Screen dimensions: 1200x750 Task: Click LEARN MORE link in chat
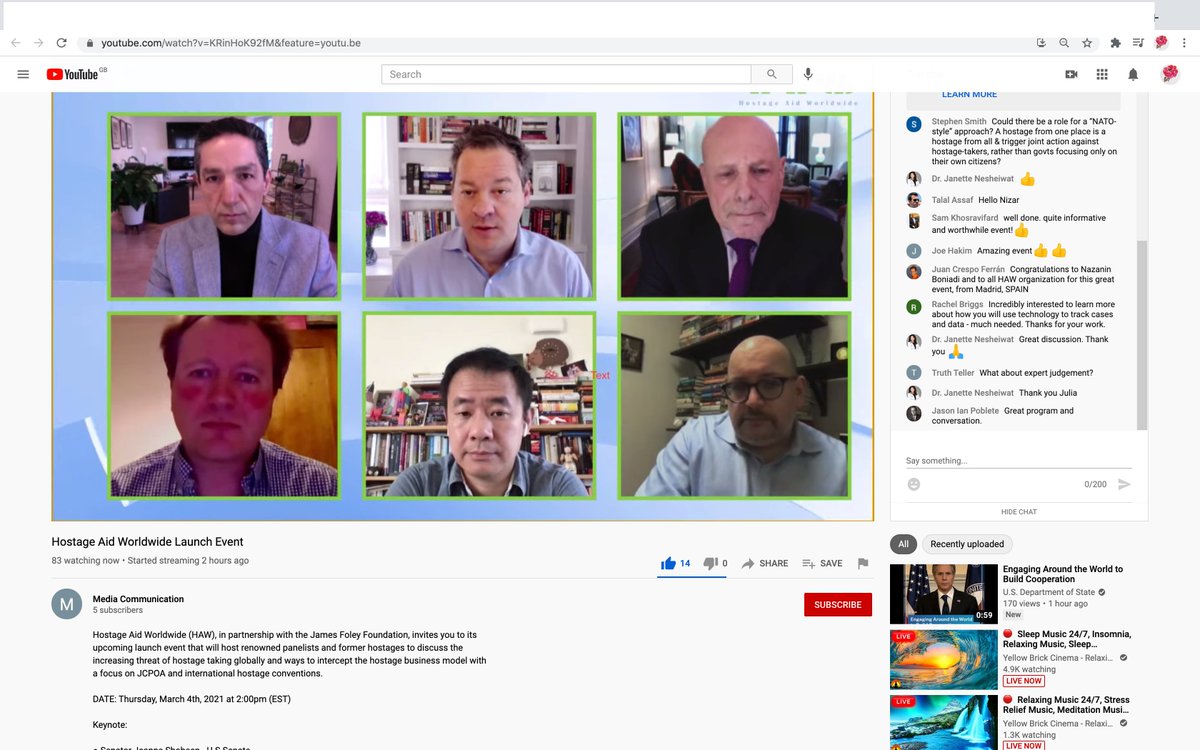[969, 94]
